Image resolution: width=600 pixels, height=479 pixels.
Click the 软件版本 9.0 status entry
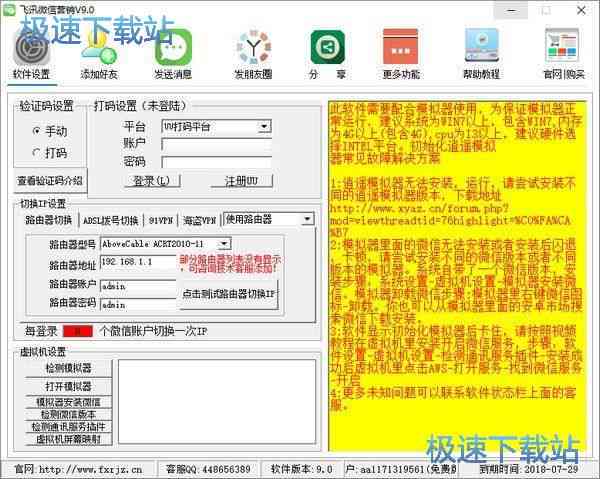pos(302,469)
